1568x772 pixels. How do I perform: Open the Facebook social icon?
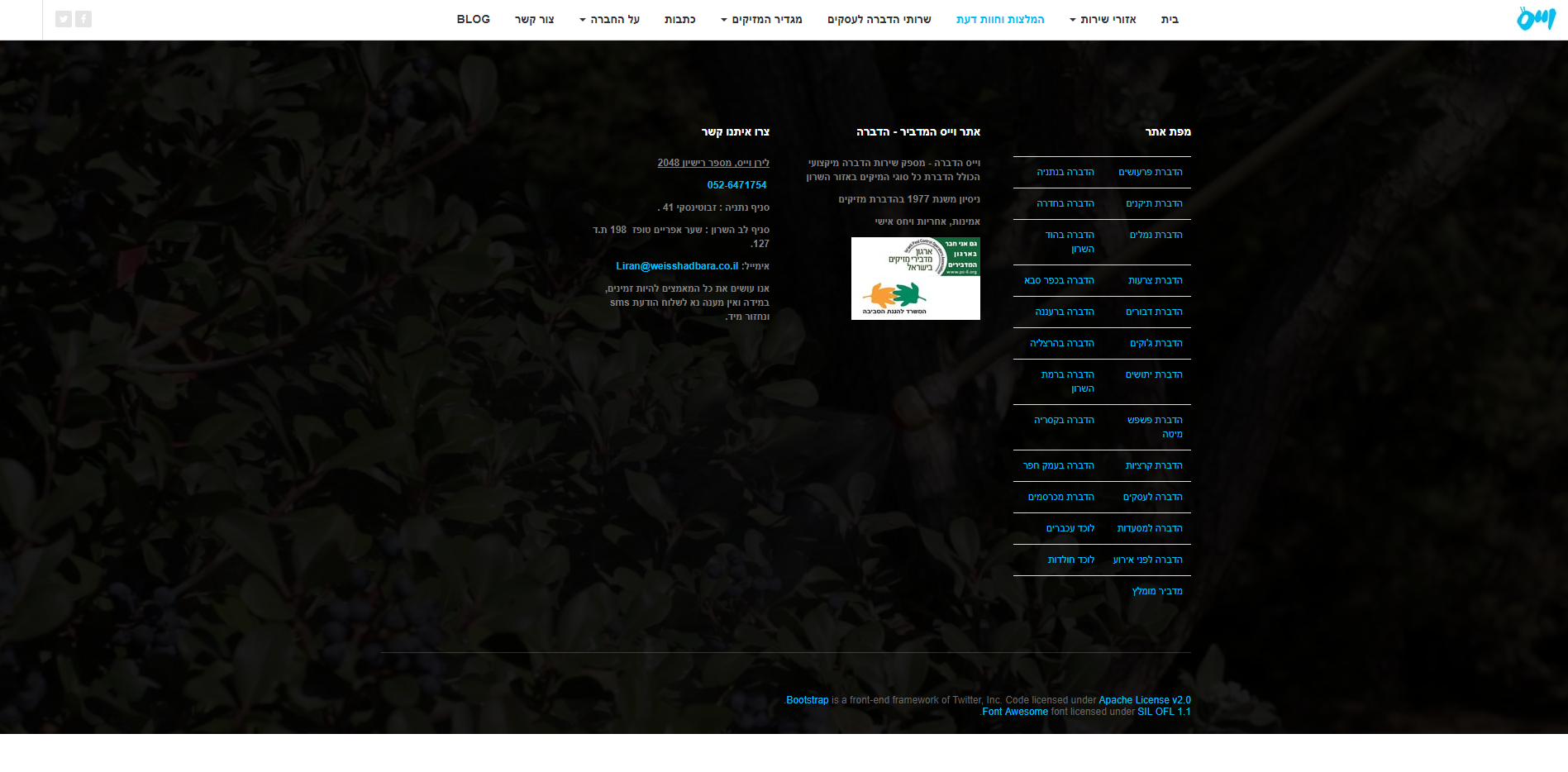[x=83, y=19]
